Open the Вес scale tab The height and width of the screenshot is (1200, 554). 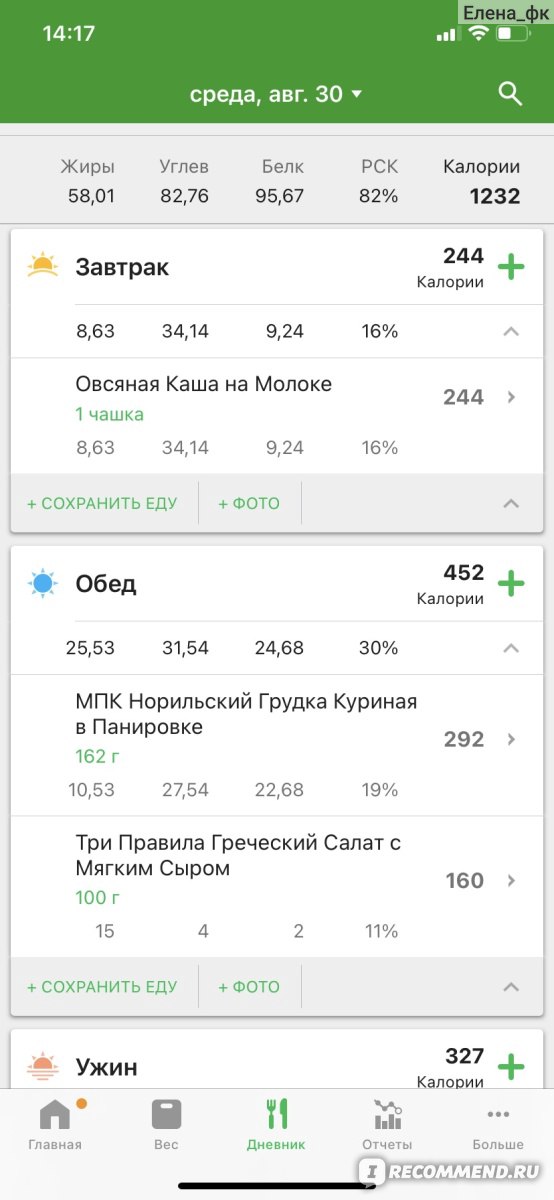coord(166,1124)
